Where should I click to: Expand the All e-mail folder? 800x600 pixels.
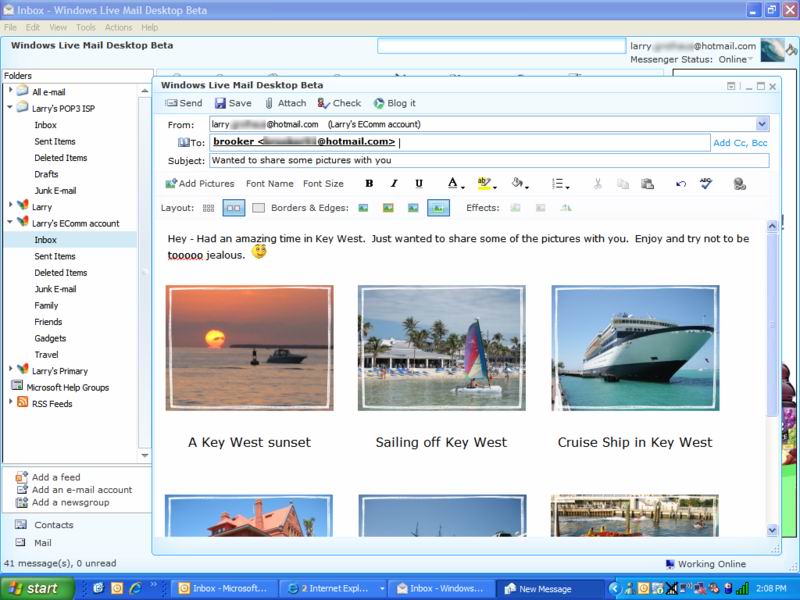(x=10, y=90)
